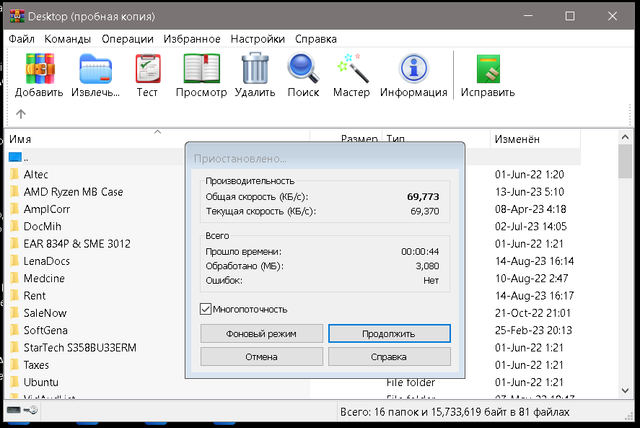Click the date 08-Apr-23 4:18

(531, 209)
